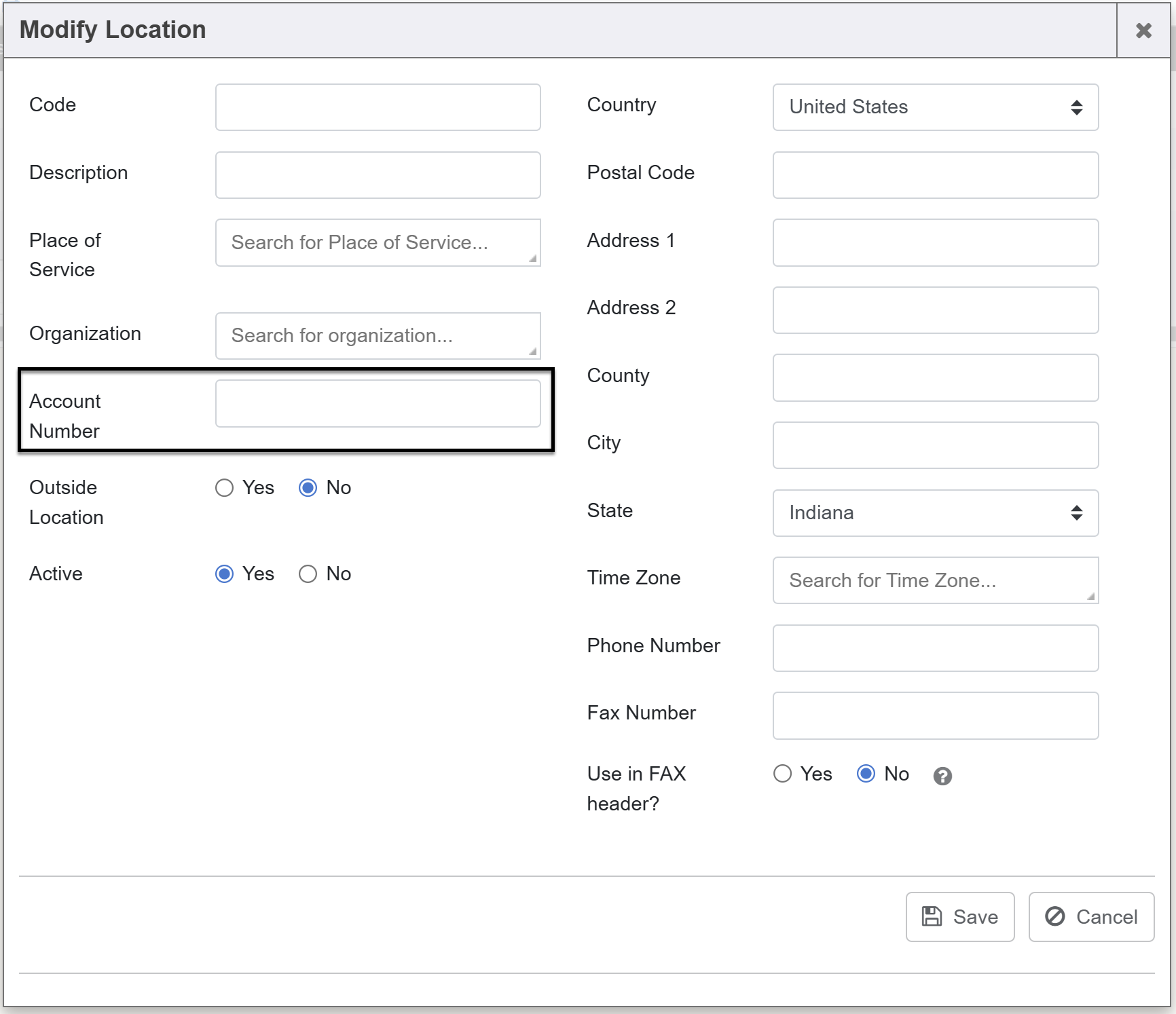1176x1014 pixels.
Task: Cancel the location modification
Action: 1091,917
